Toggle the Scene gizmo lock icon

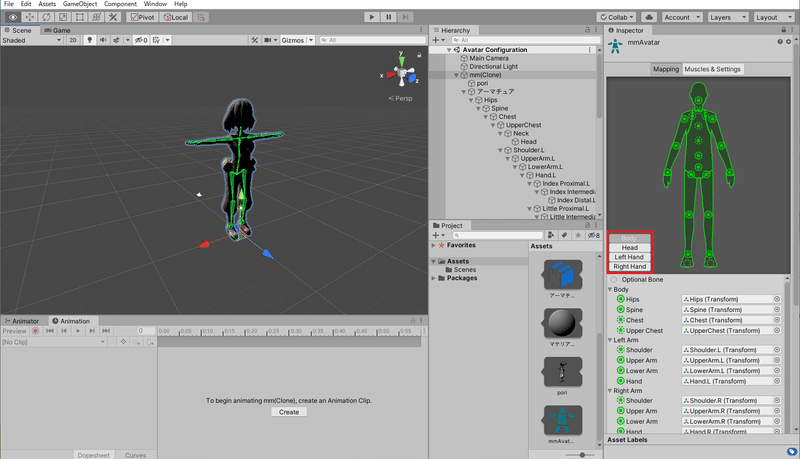point(419,55)
